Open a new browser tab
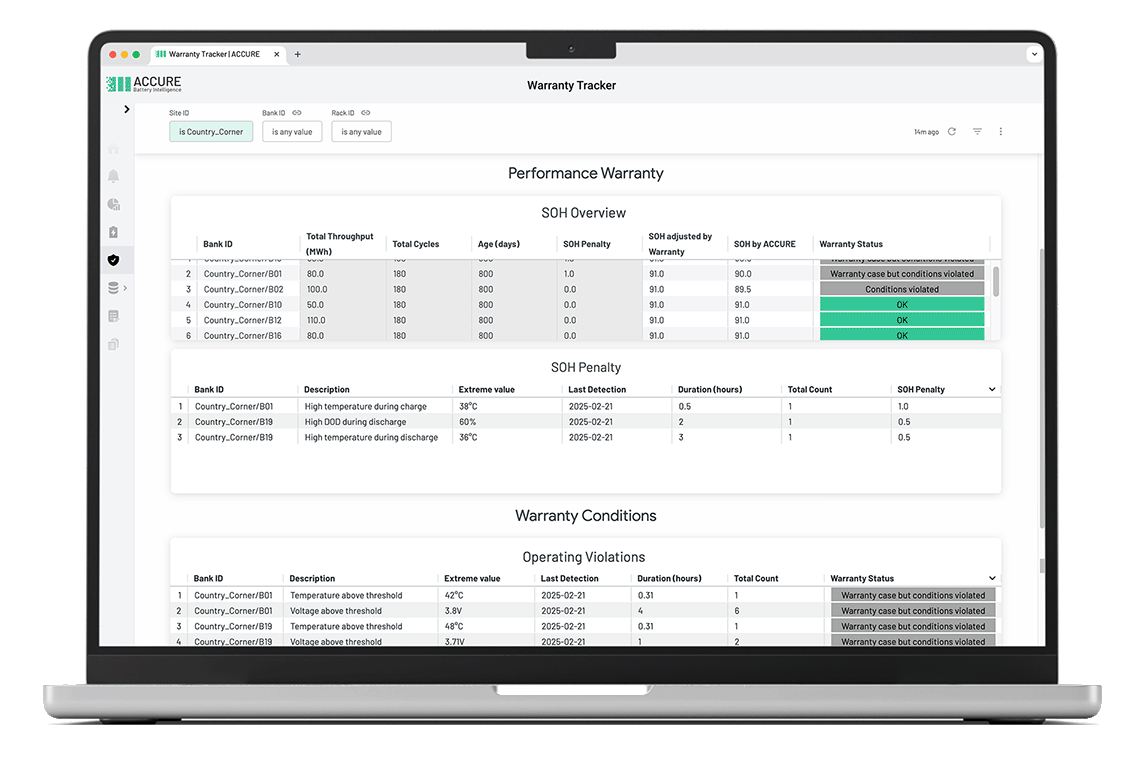Image resolution: width=1138 pixels, height=760 pixels. pos(297,54)
